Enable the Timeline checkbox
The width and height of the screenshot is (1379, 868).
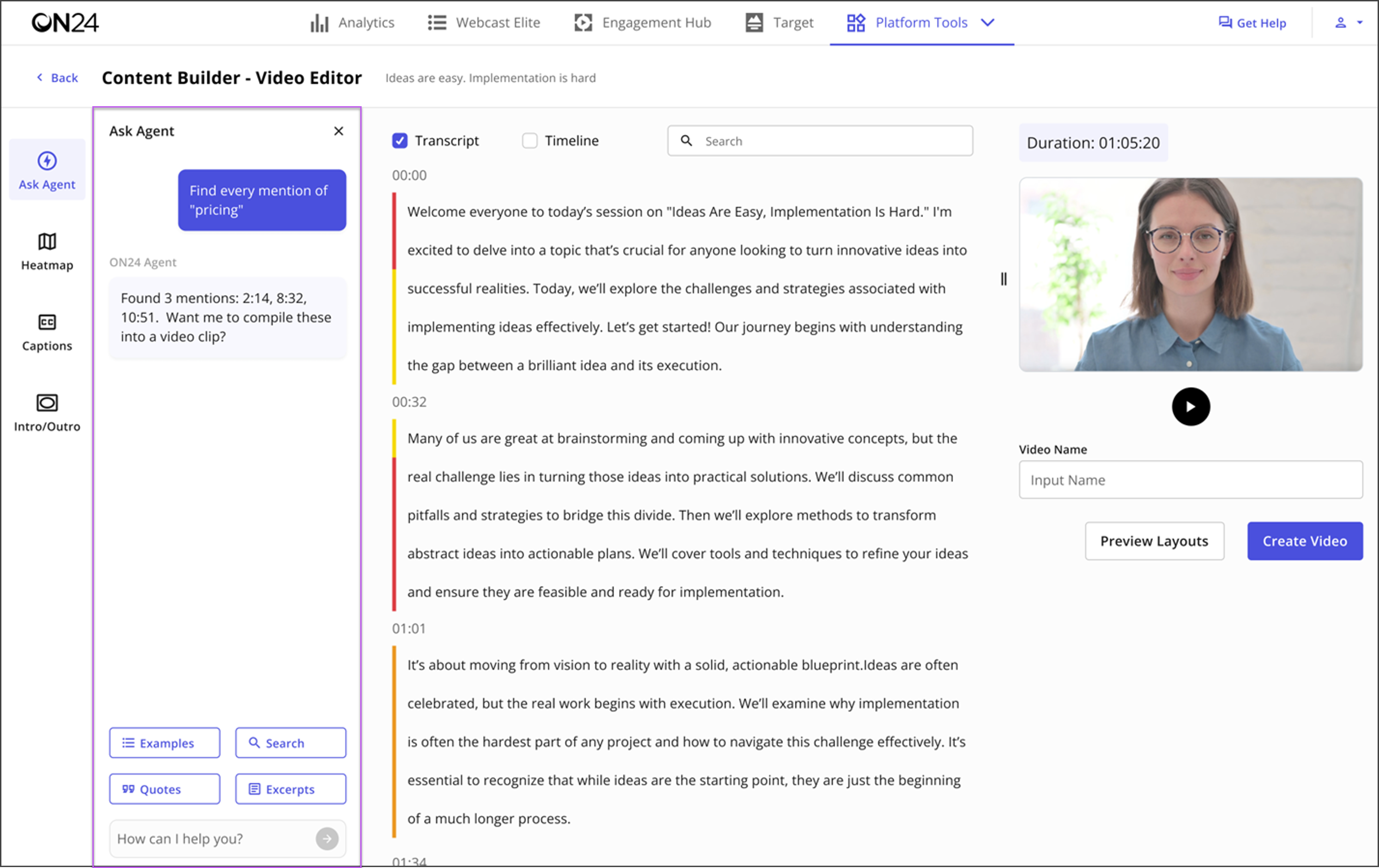point(530,141)
